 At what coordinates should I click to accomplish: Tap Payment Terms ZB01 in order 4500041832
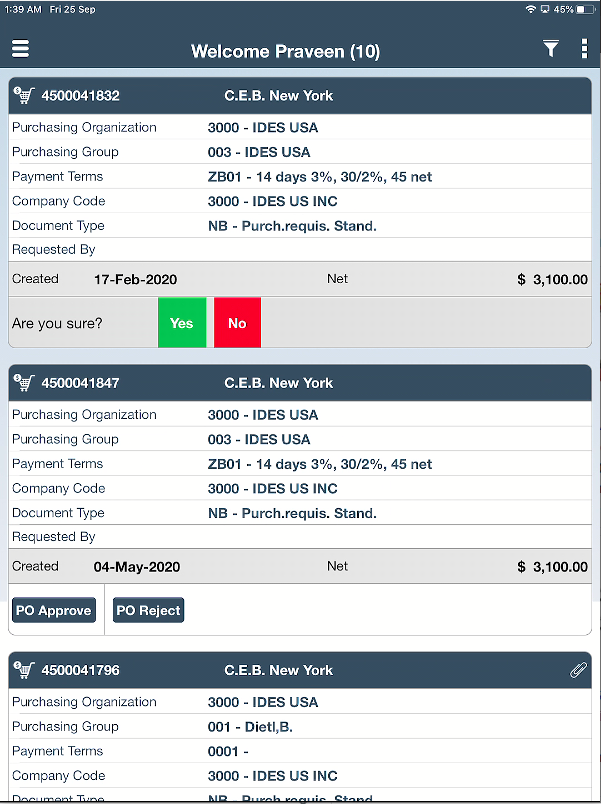point(320,177)
